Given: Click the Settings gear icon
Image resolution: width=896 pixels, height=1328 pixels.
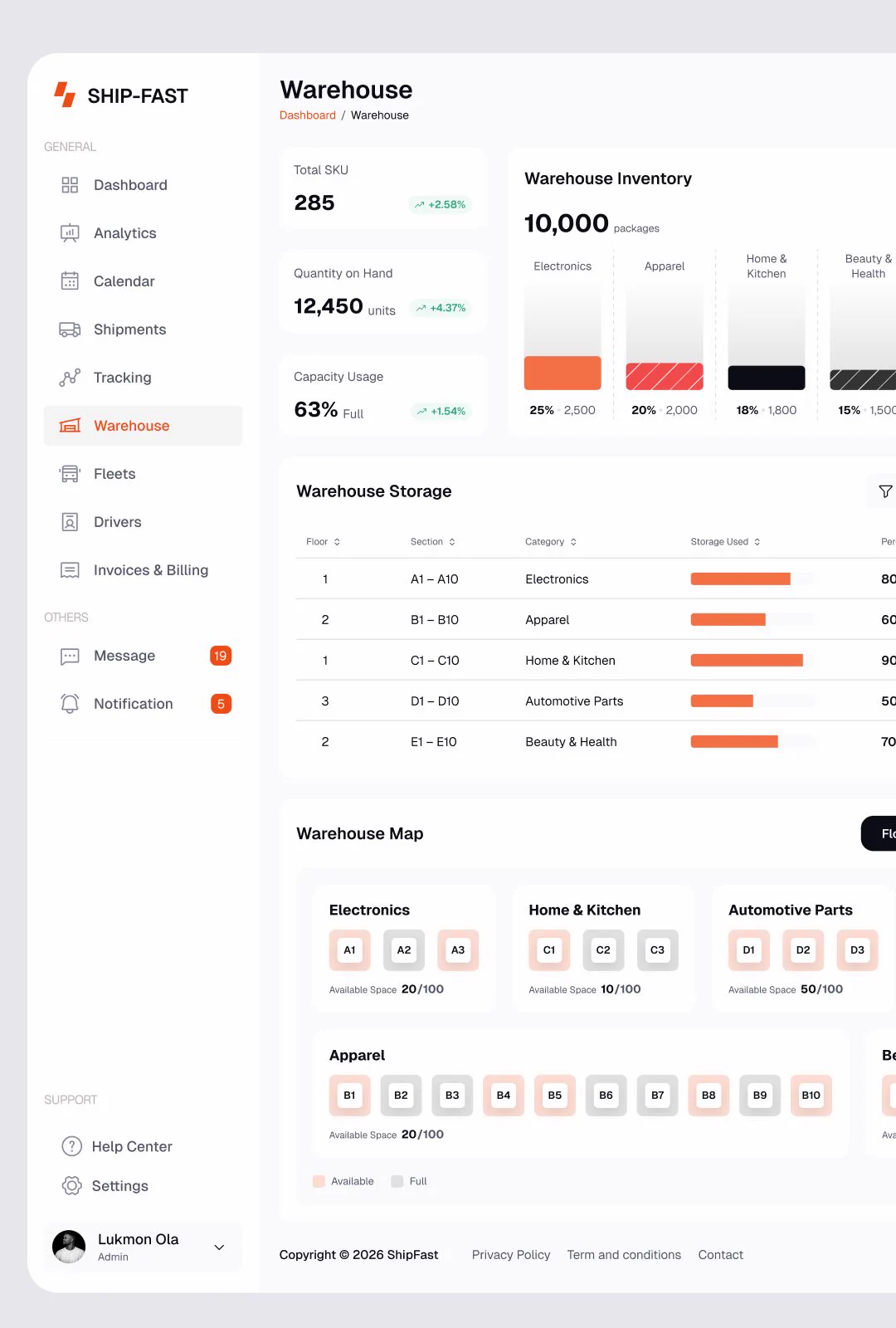Looking at the screenshot, I should [72, 1186].
